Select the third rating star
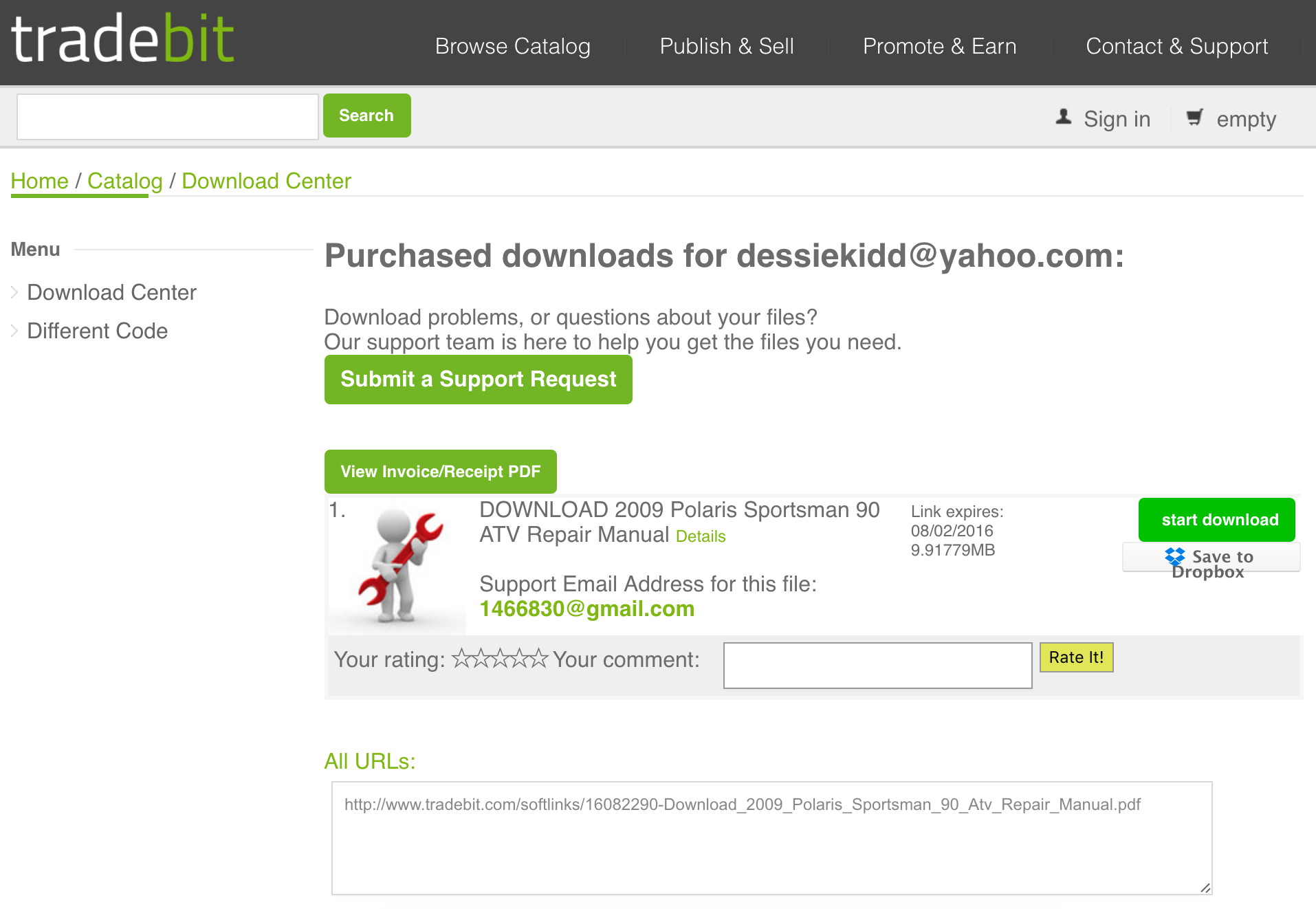This screenshot has height=909, width=1316. point(500,658)
